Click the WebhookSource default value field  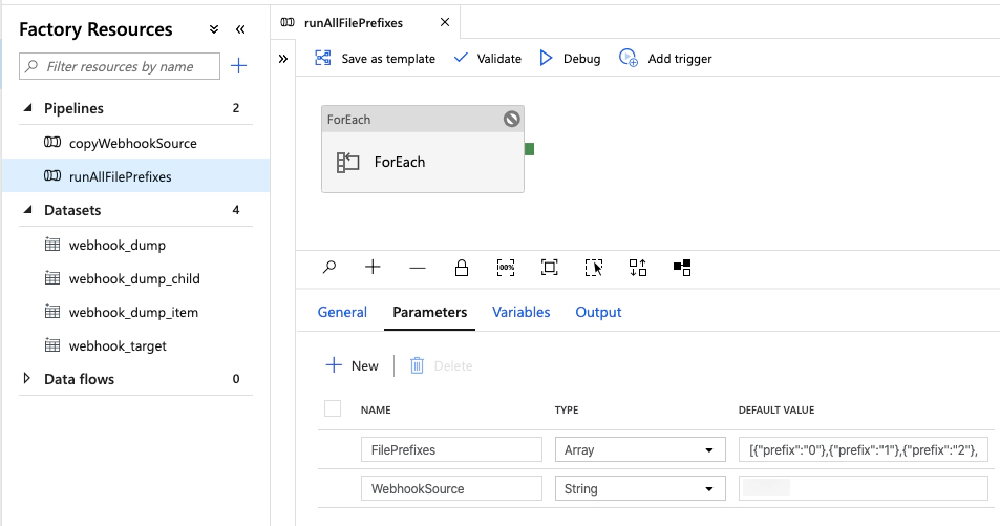pyautogui.click(x=863, y=488)
